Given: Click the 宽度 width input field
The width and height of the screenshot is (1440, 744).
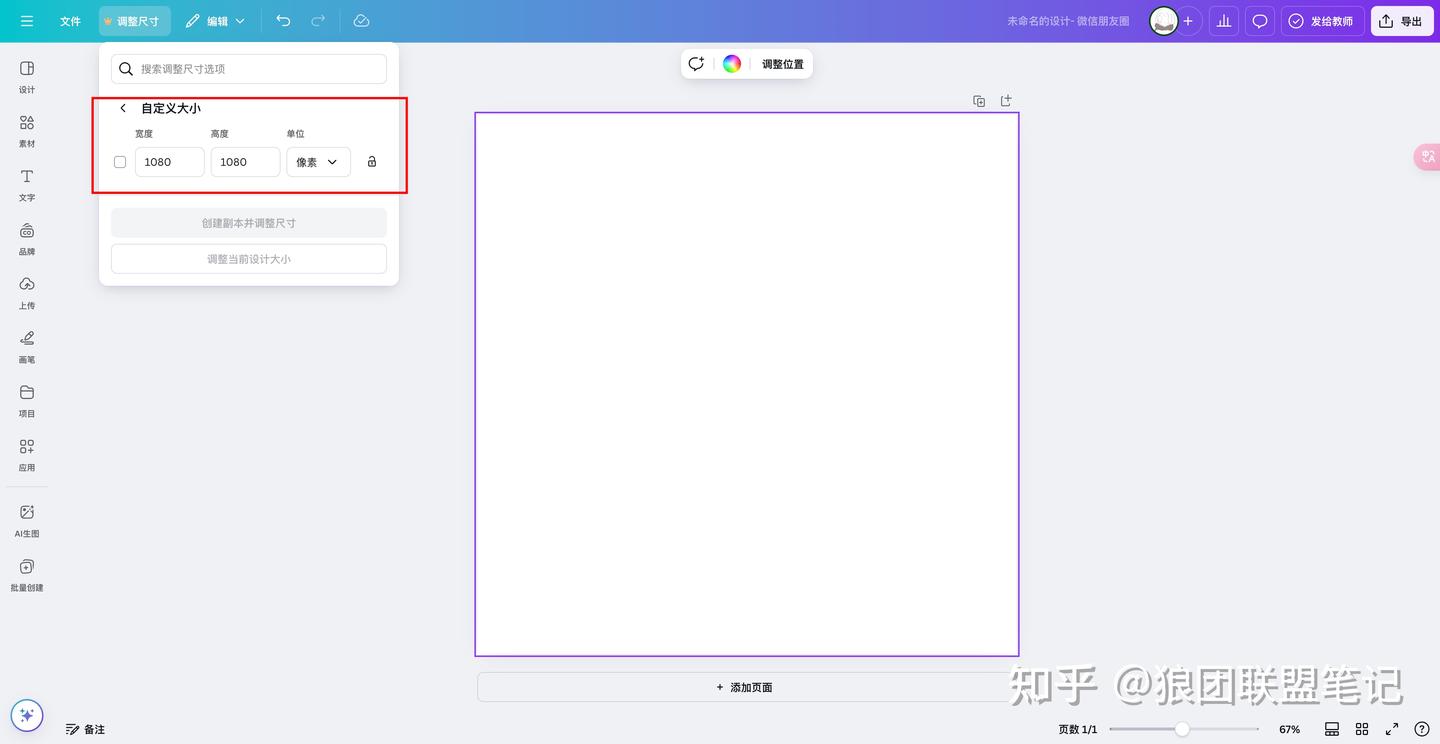Looking at the screenshot, I should tap(170, 162).
